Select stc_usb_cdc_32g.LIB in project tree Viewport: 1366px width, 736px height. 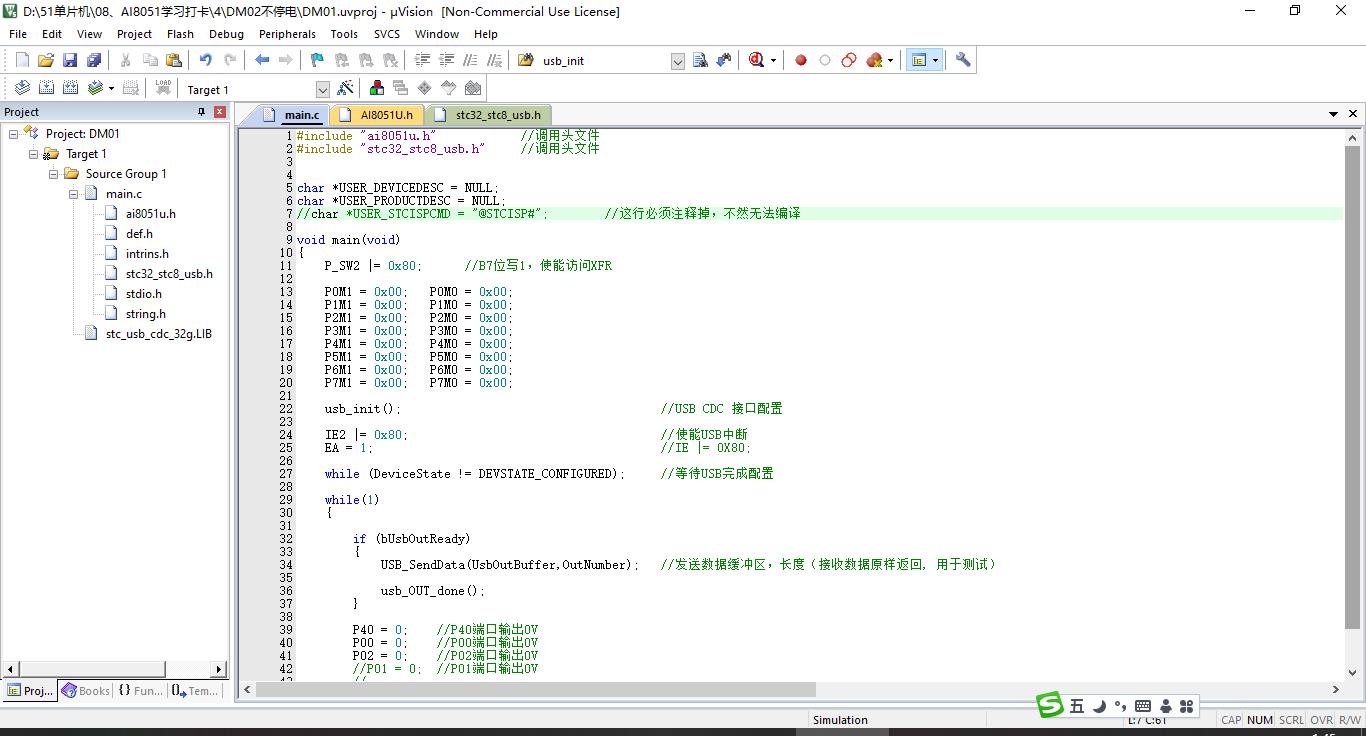pos(158,334)
